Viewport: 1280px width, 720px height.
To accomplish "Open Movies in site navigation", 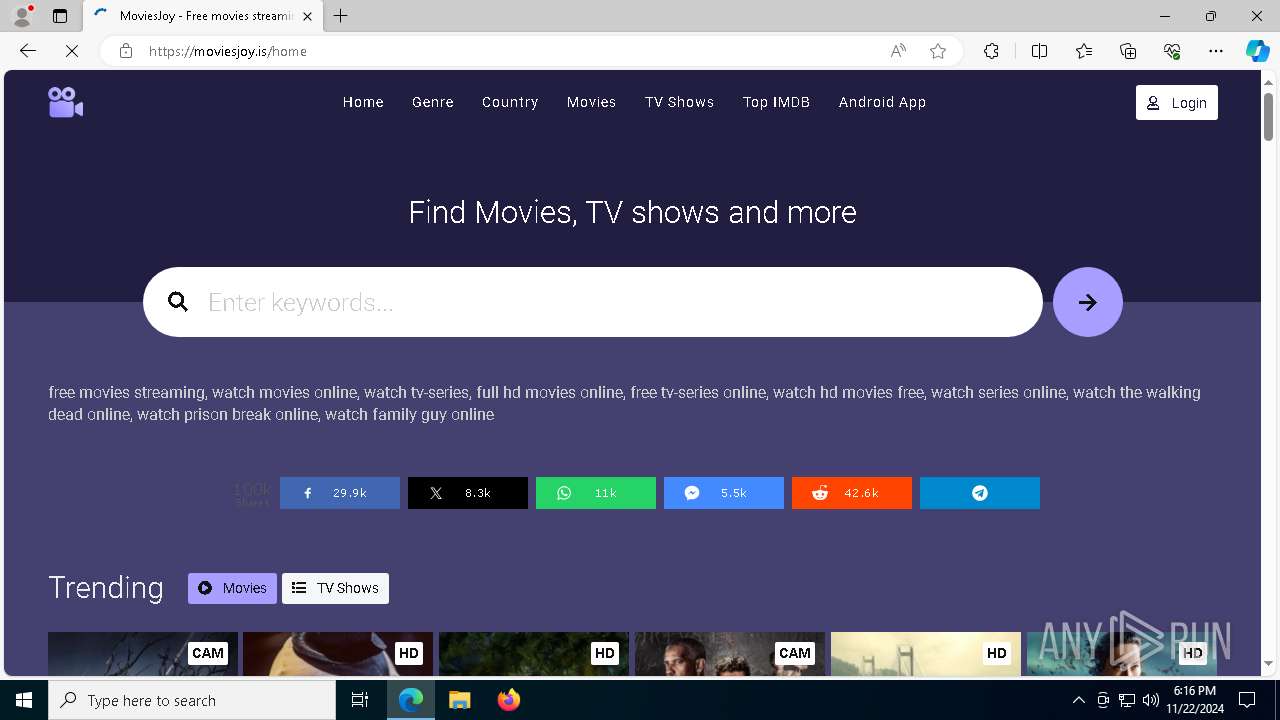I will 591,102.
